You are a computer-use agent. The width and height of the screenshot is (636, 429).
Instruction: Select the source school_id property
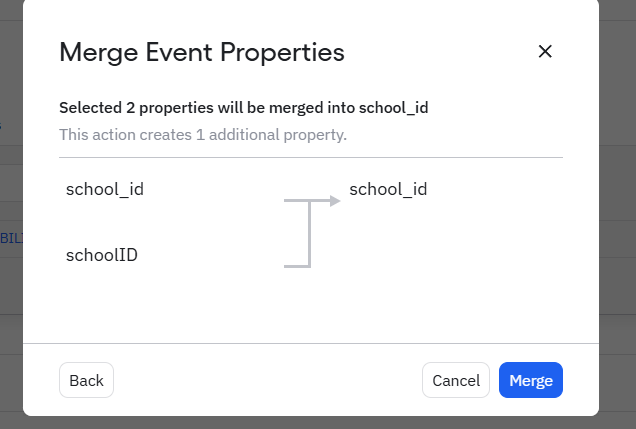[105, 188]
